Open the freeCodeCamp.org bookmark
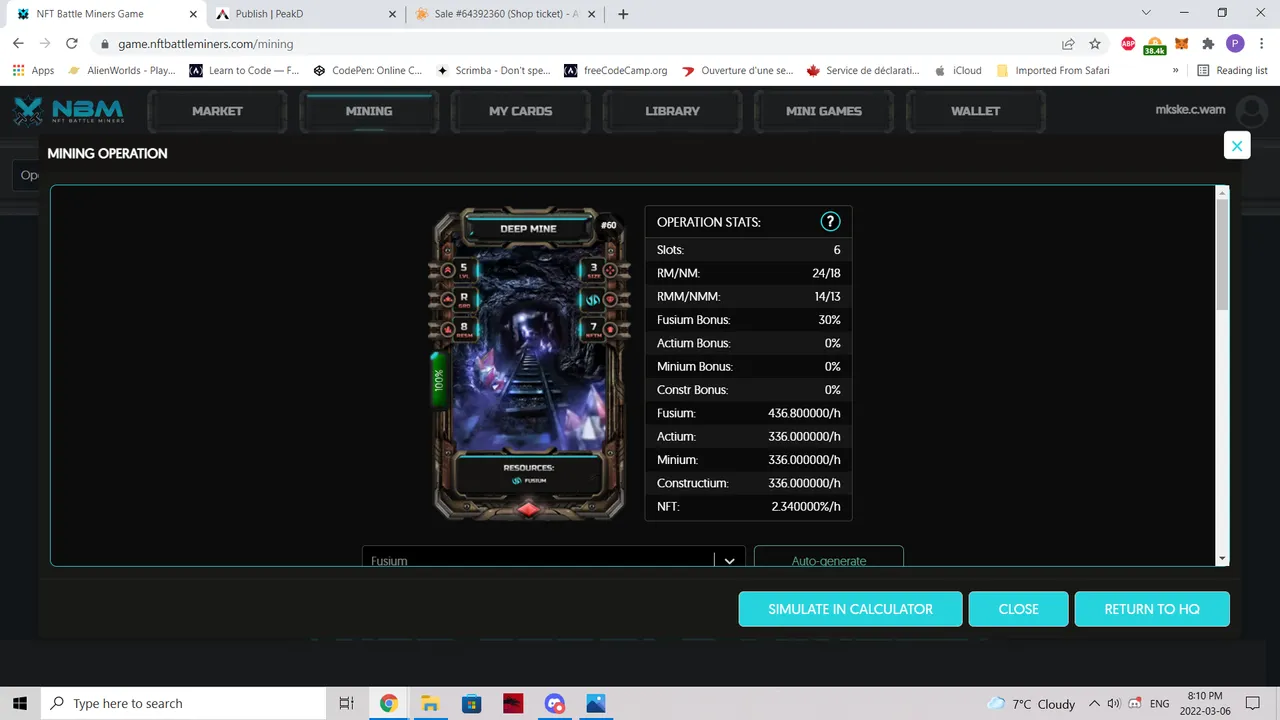1280x720 pixels. tap(616, 71)
